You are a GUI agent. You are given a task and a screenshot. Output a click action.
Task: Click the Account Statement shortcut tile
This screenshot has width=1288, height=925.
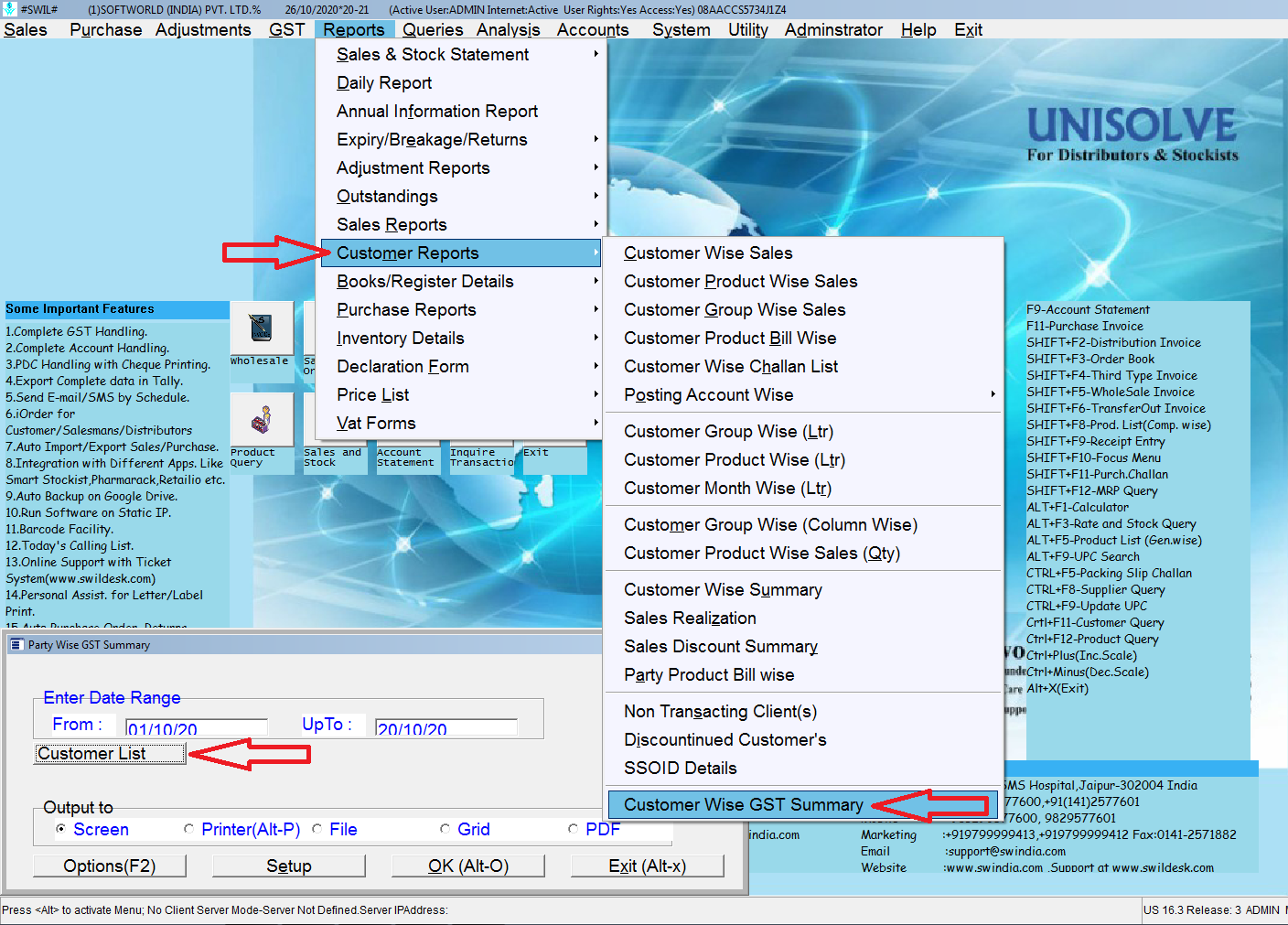pyautogui.click(x=408, y=457)
